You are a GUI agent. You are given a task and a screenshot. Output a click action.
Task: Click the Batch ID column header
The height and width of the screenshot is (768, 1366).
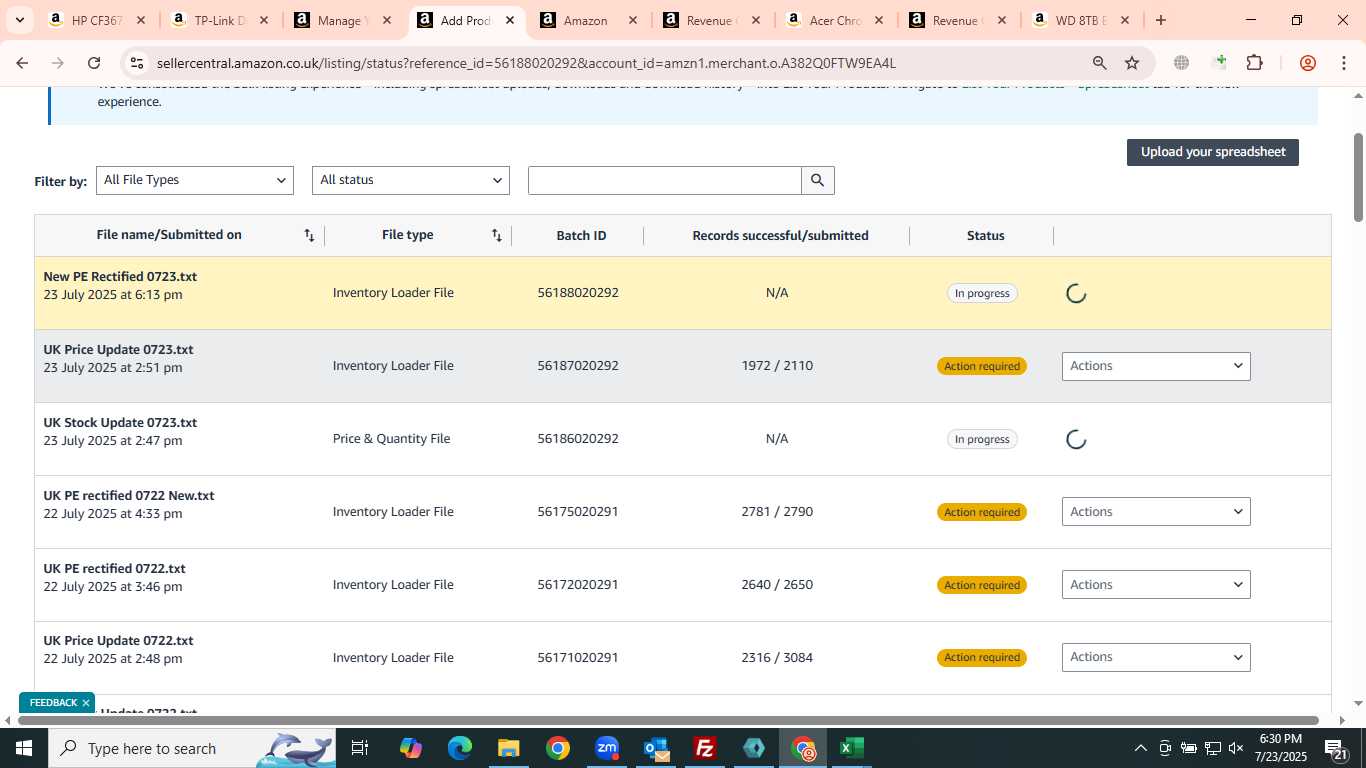[581, 236]
